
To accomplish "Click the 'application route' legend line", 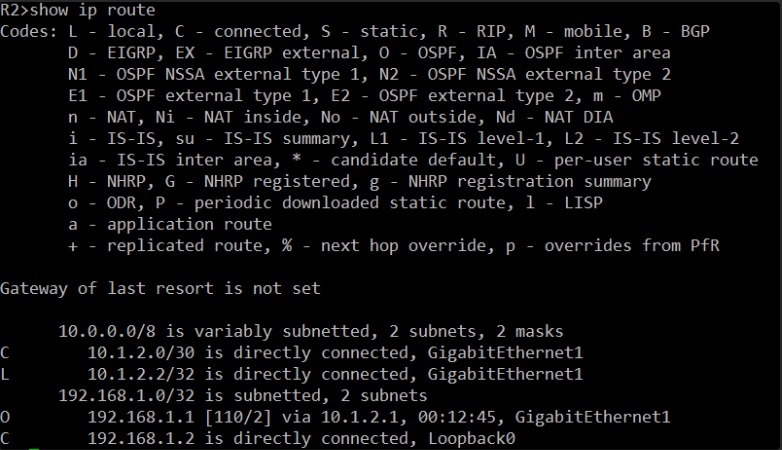I will (x=170, y=225).
